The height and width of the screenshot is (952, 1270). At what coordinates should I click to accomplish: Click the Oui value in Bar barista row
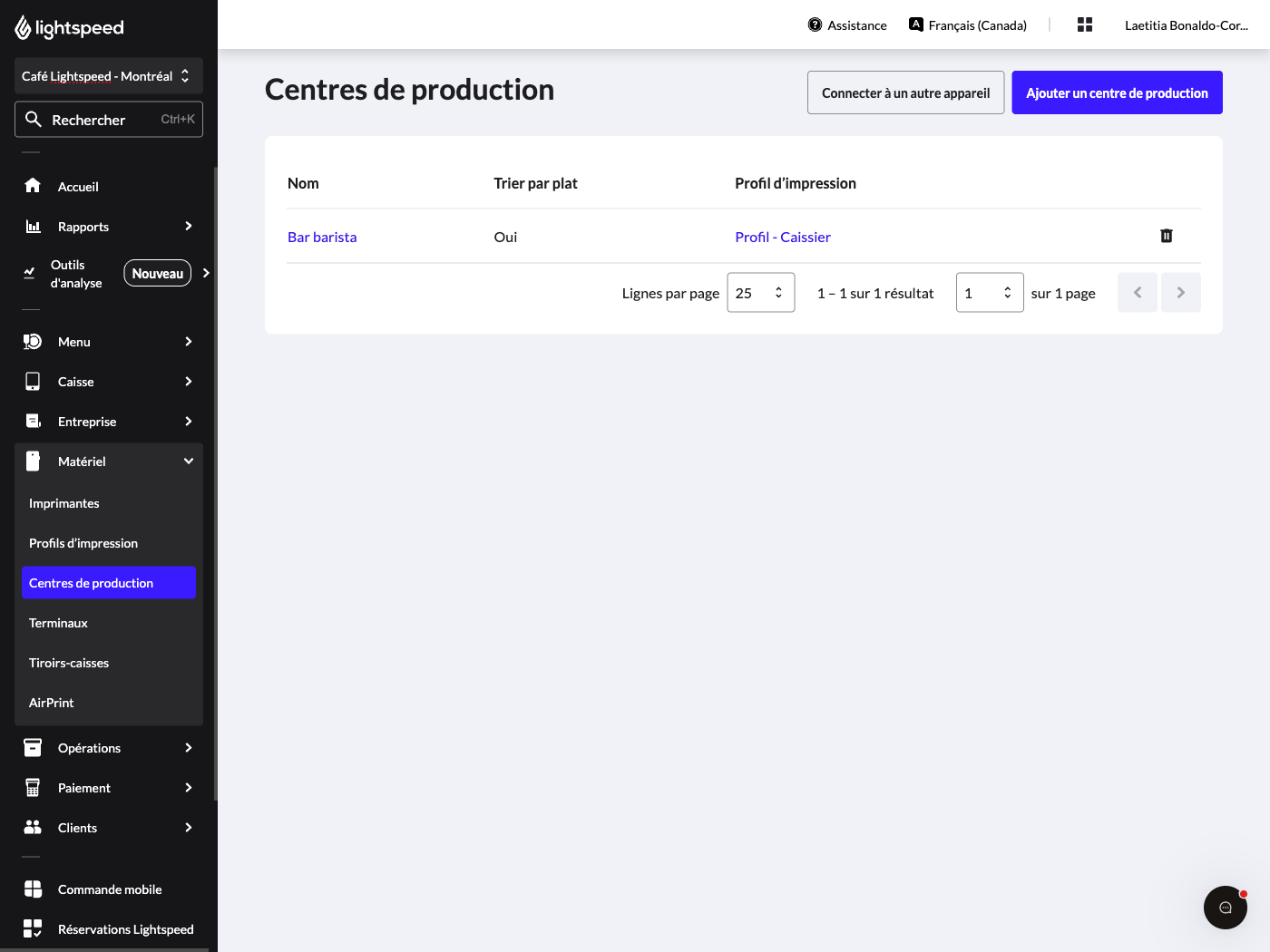(505, 237)
